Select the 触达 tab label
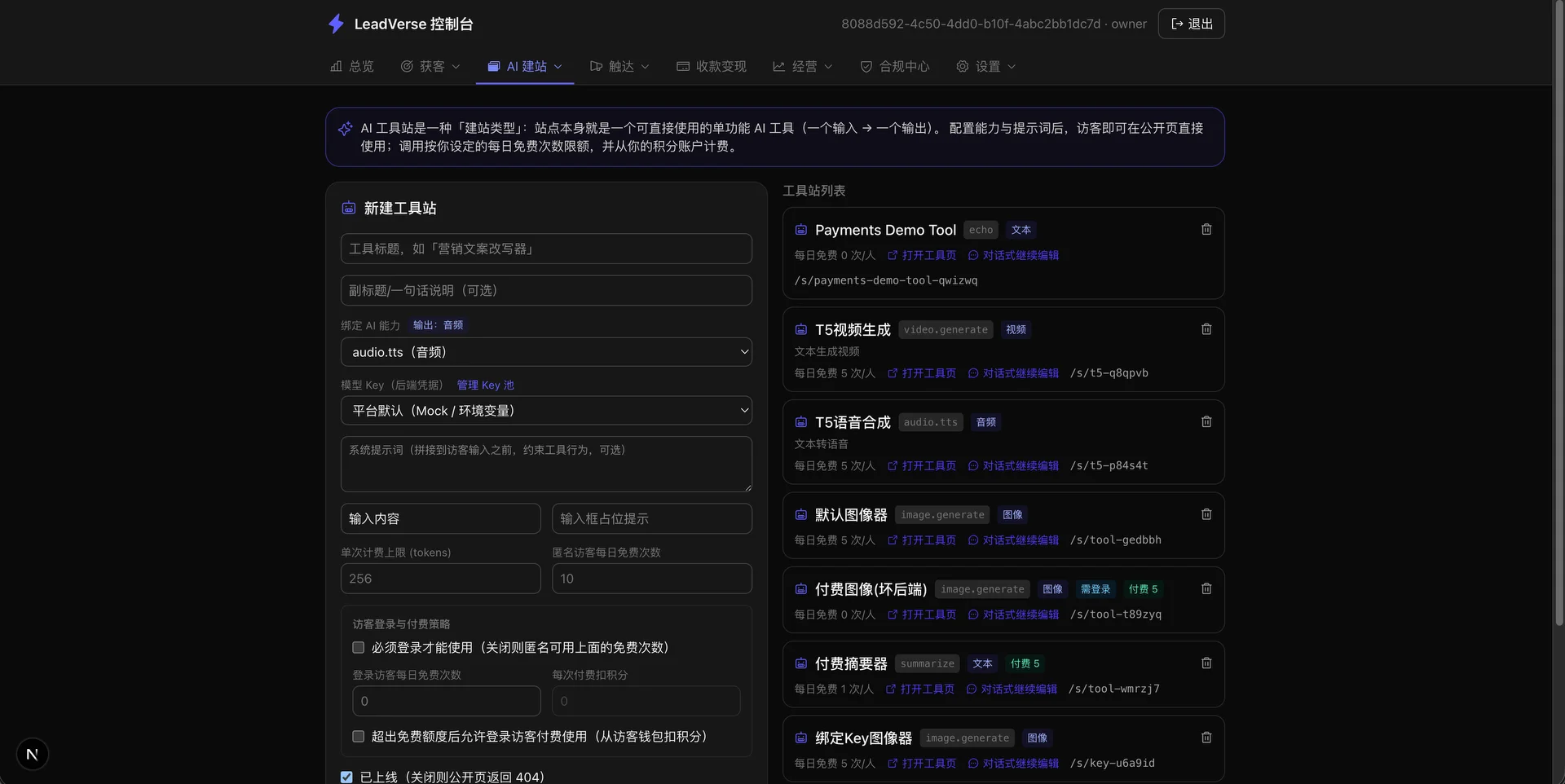The height and width of the screenshot is (784, 1565). tap(621, 66)
